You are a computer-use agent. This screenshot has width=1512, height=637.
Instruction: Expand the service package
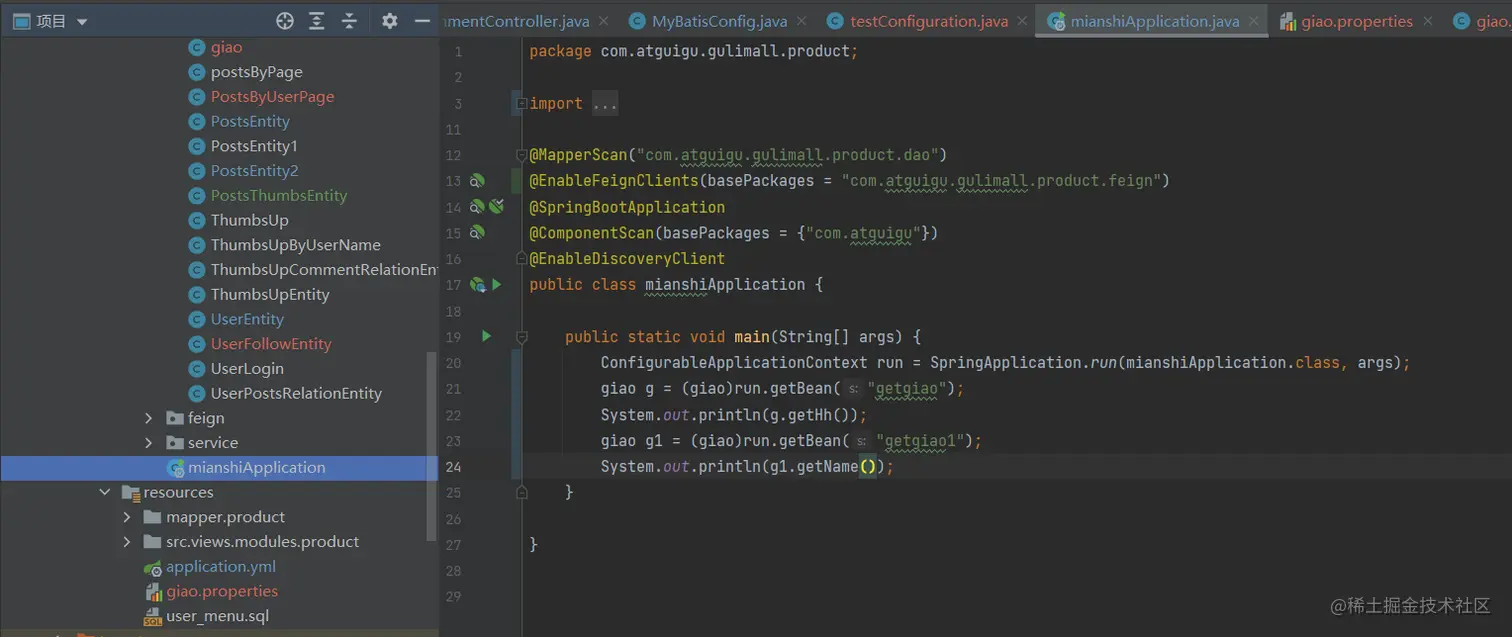[149, 443]
